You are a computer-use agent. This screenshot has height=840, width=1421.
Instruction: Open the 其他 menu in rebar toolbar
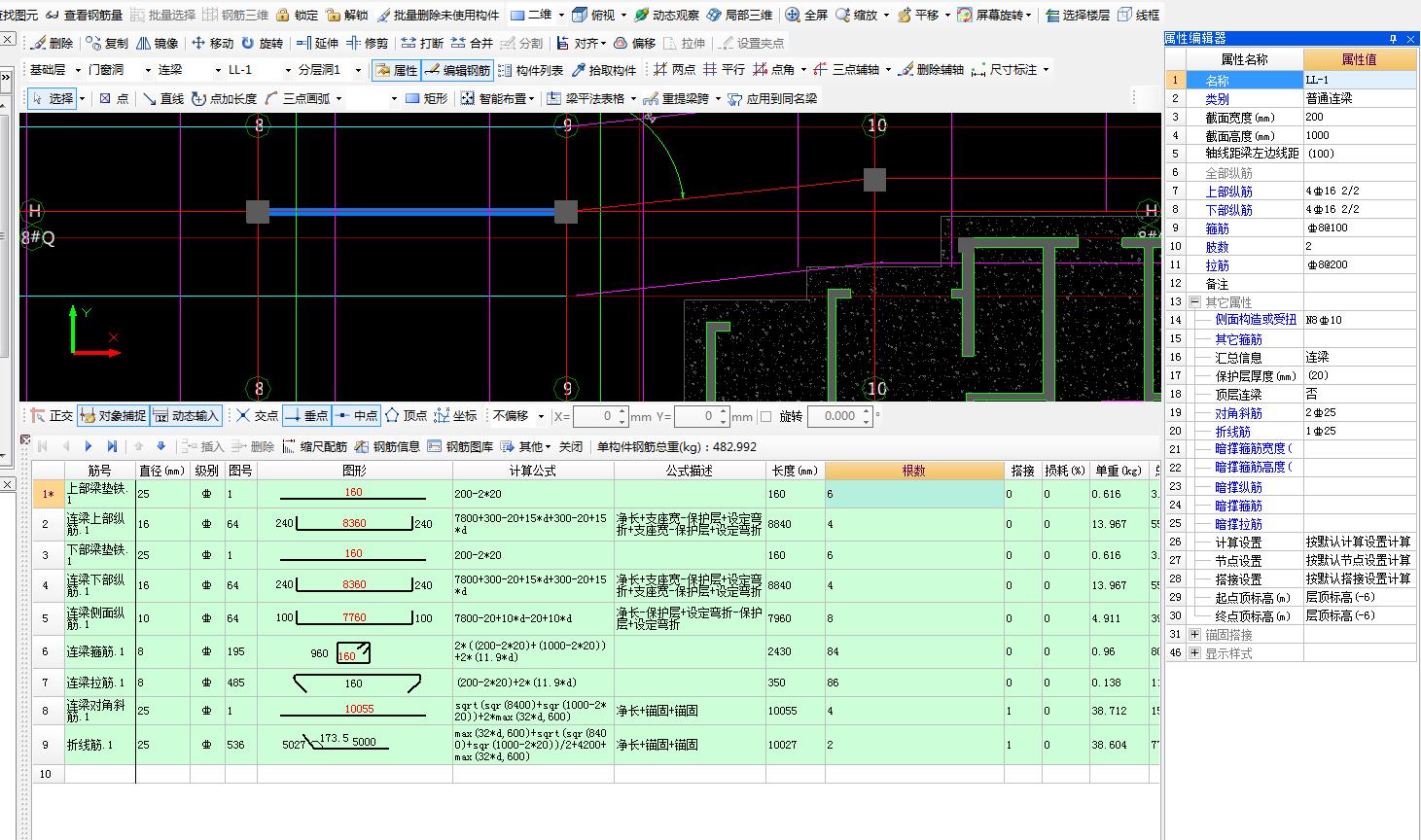pos(528,446)
